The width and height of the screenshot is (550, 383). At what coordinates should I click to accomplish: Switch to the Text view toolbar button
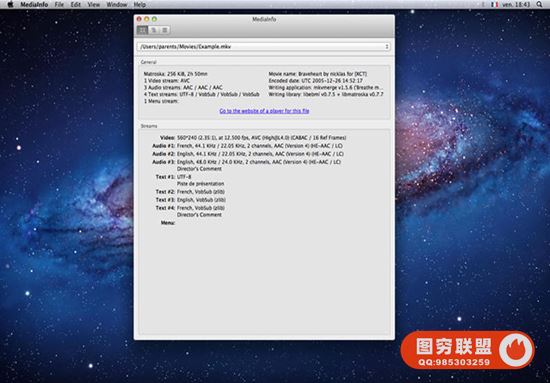(x=165, y=30)
